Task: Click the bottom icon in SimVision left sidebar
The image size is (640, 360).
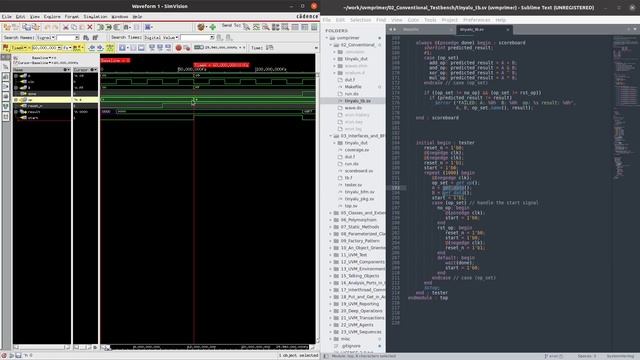Action: pos(6,116)
